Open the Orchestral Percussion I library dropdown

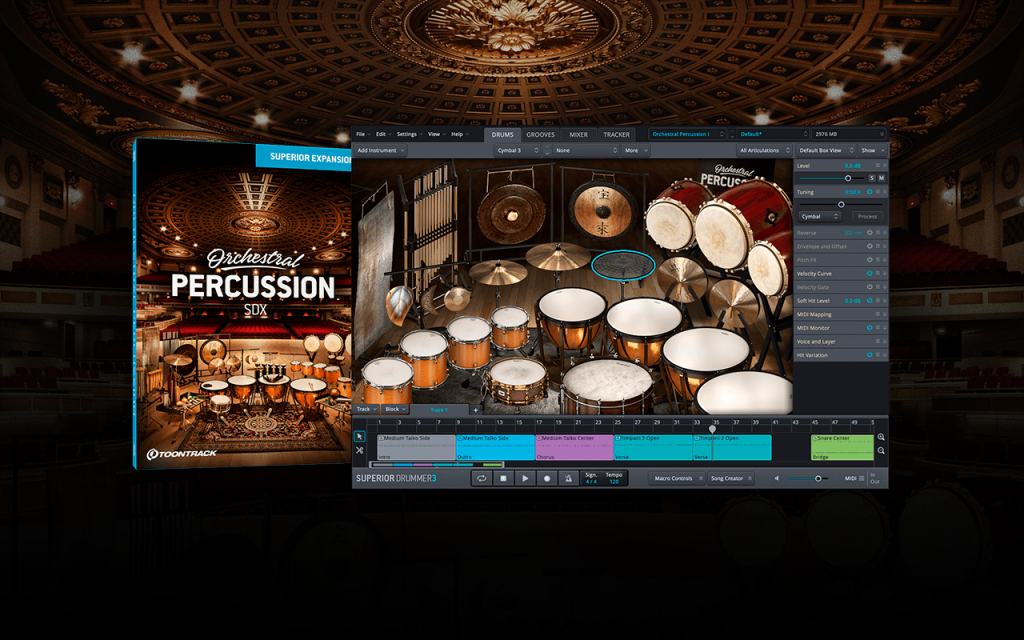coord(687,134)
